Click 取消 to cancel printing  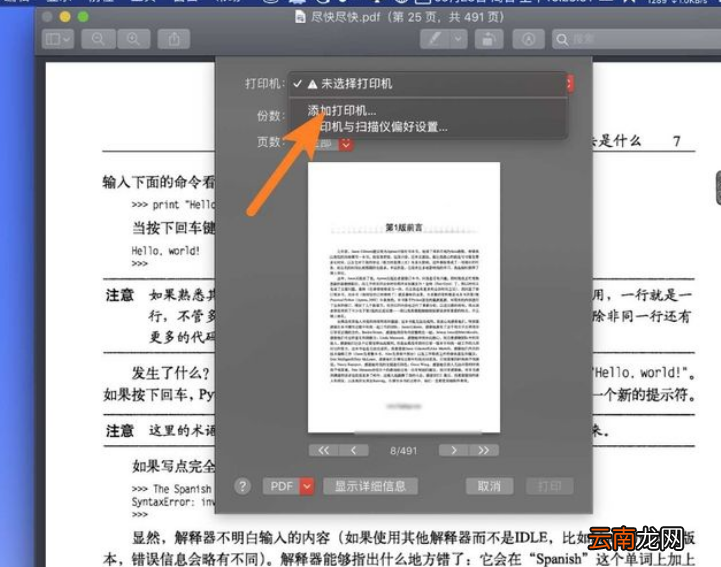pyautogui.click(x=489, y=486)
